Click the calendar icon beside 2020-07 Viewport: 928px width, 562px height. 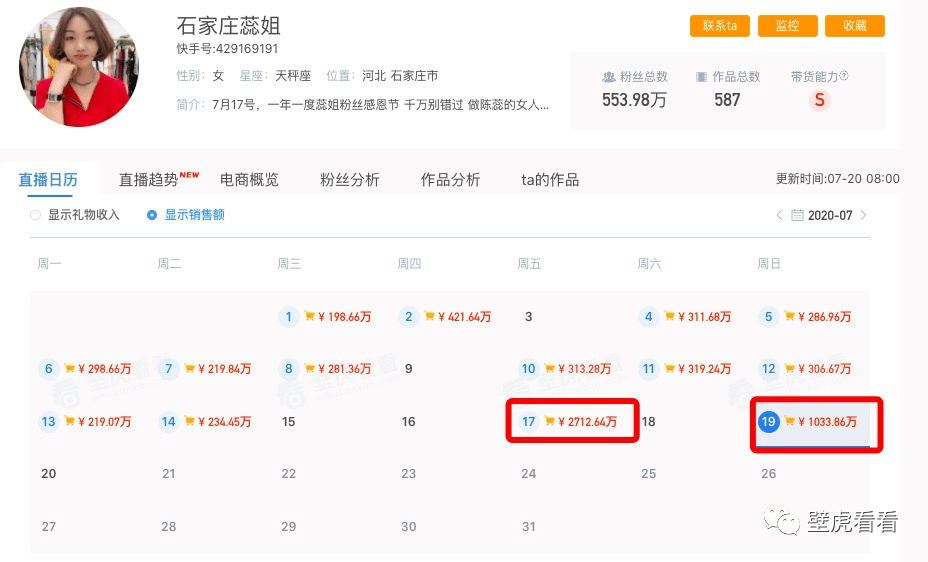click(x=797, y=215)
